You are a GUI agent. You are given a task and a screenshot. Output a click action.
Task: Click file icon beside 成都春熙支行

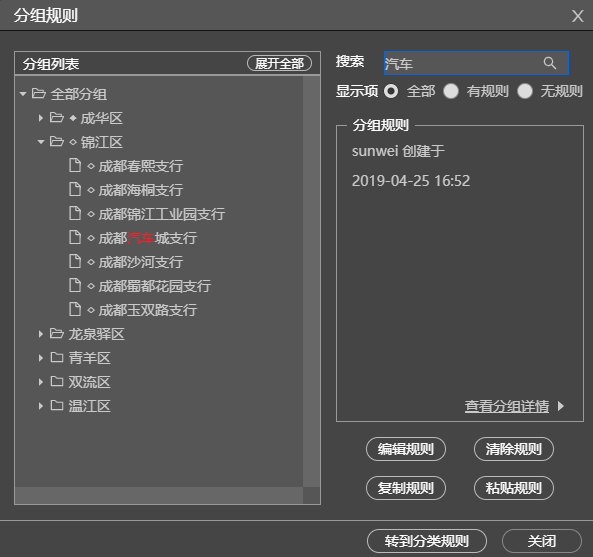point(75,166)
